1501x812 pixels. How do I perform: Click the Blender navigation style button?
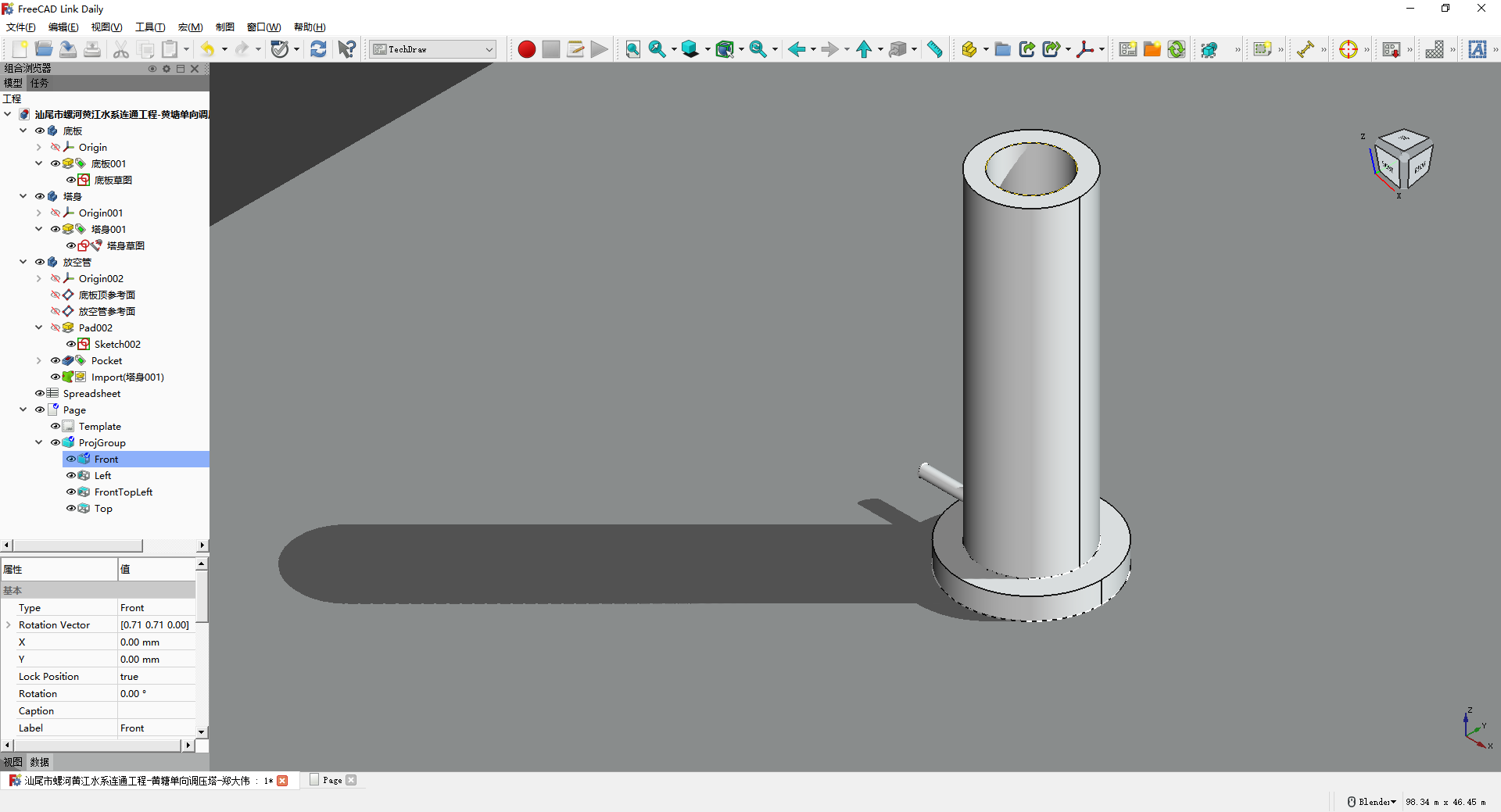1372,802
